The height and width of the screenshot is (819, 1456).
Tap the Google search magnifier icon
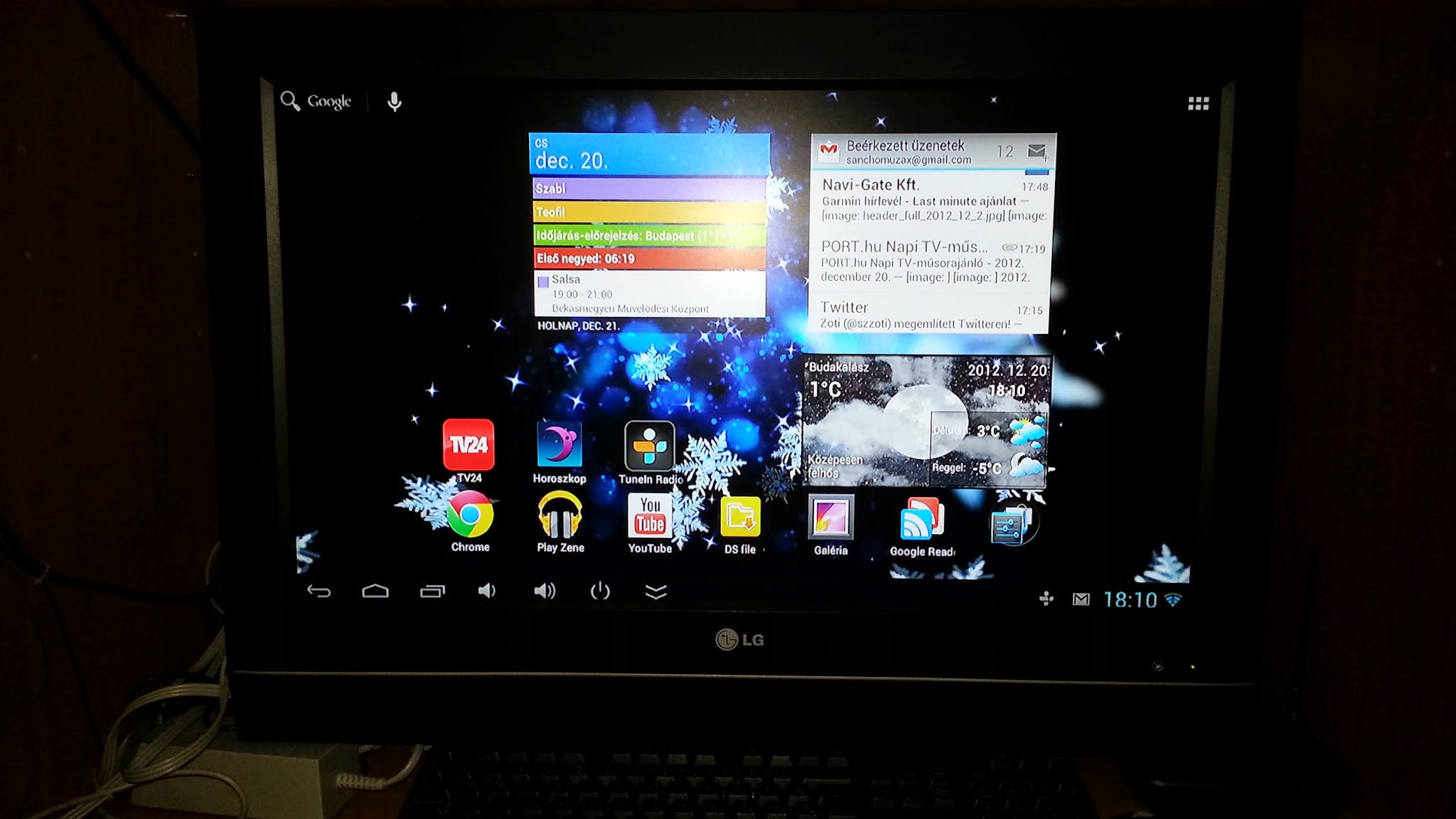coord(290,101)
